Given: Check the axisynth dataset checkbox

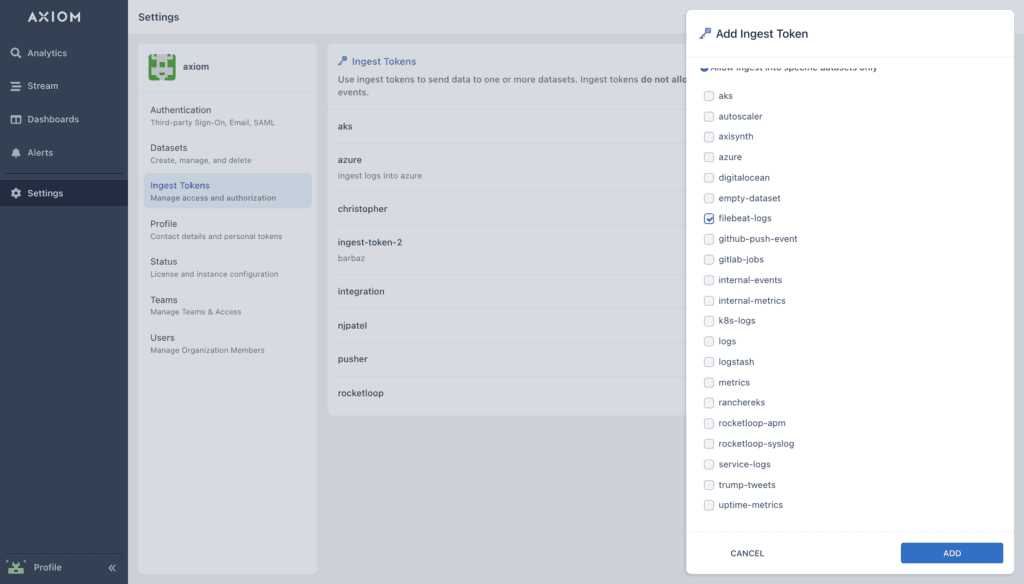Looking at the screenshot, I should (709, 137).
